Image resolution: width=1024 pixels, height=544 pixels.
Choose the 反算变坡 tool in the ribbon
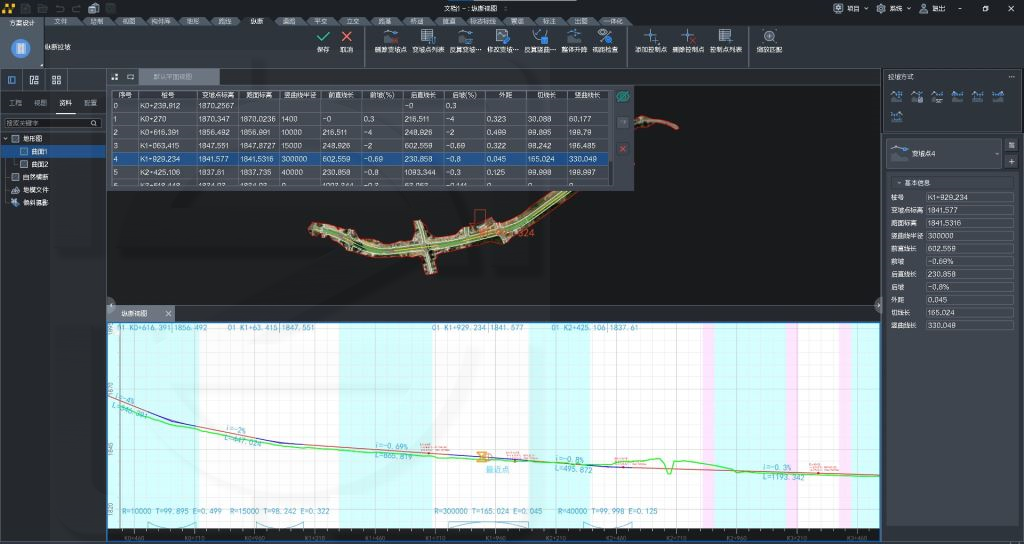coord(465,40)
